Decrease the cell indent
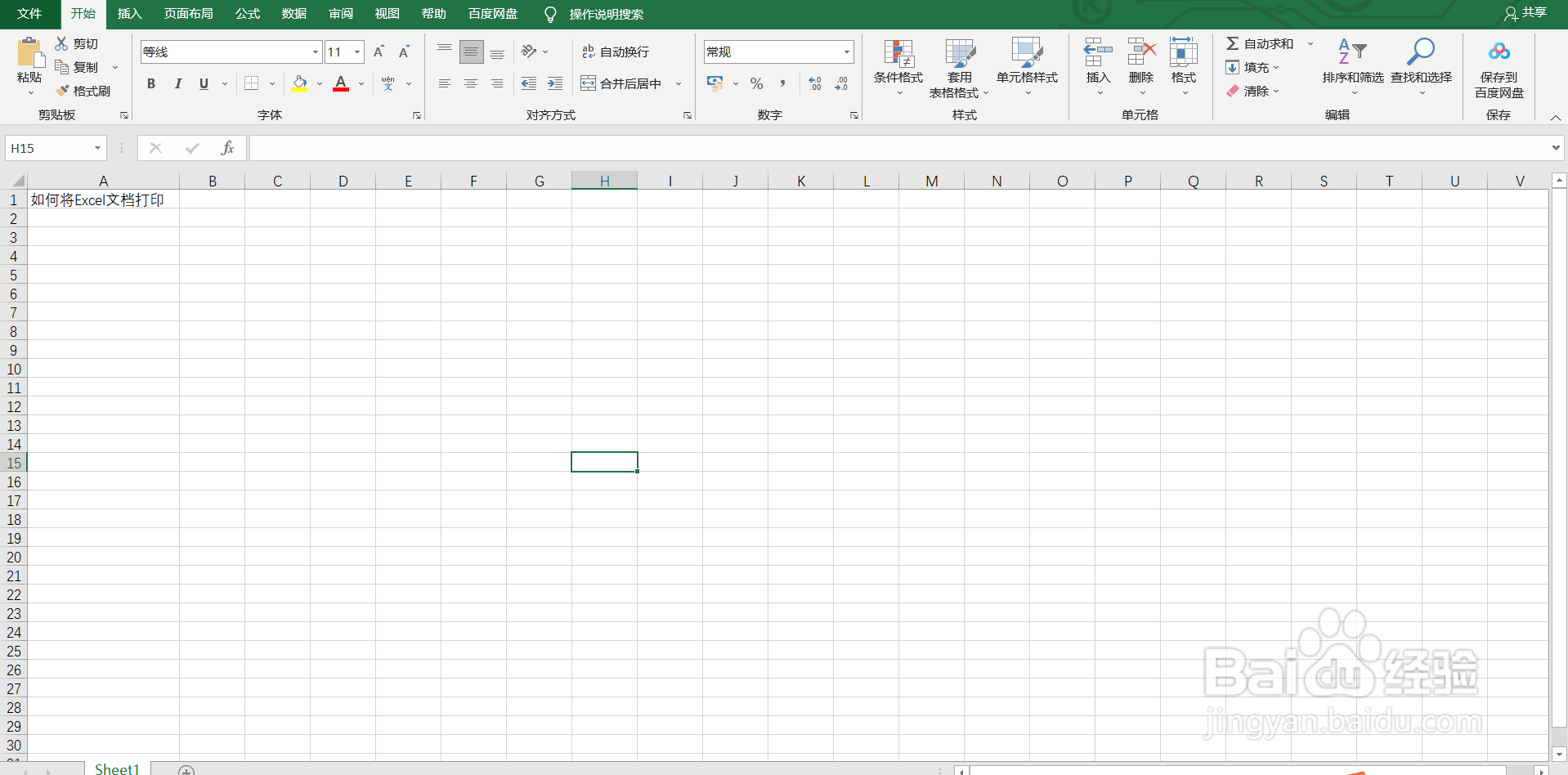 (x=529, y=83)
